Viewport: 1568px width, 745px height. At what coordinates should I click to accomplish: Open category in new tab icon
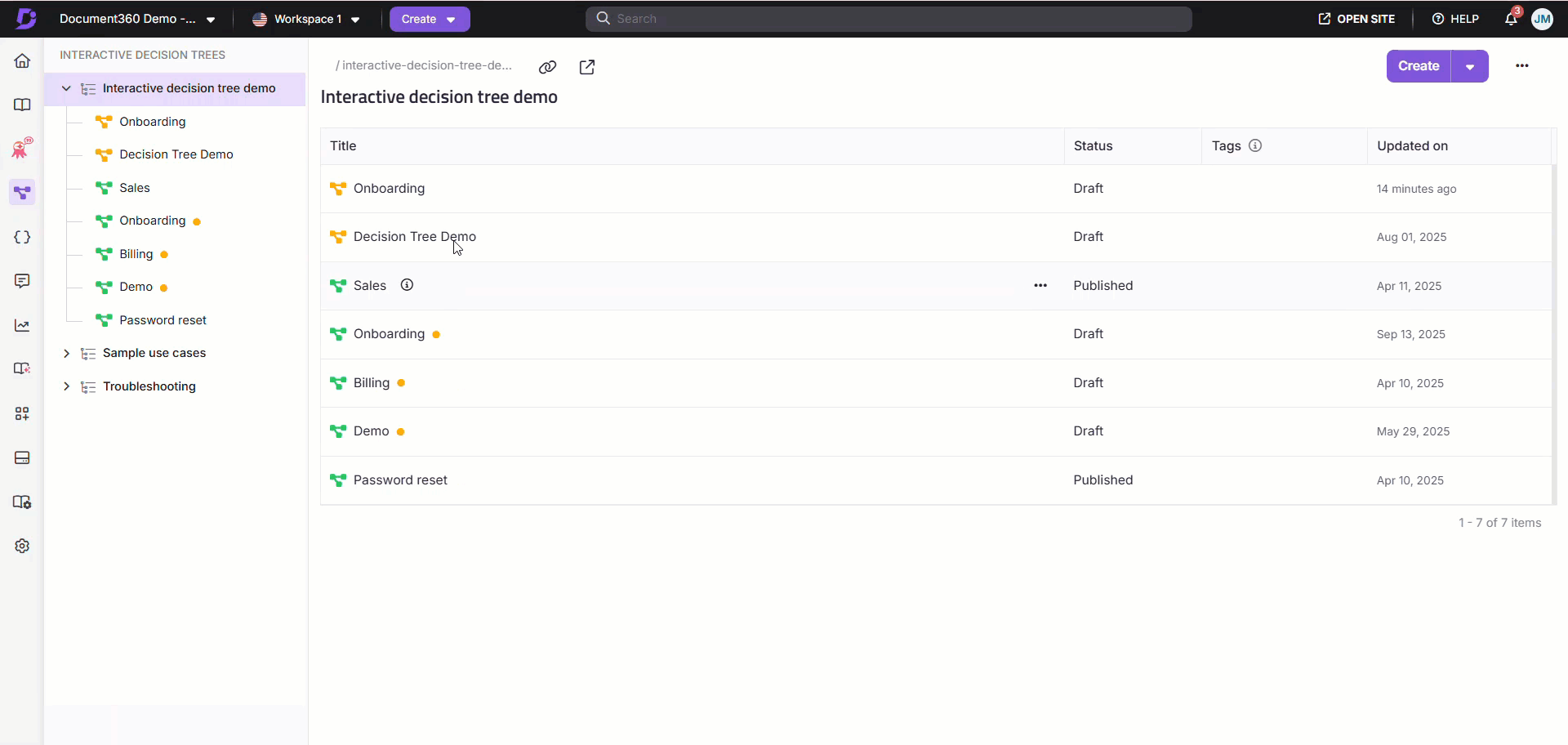[x=586, y=67]
